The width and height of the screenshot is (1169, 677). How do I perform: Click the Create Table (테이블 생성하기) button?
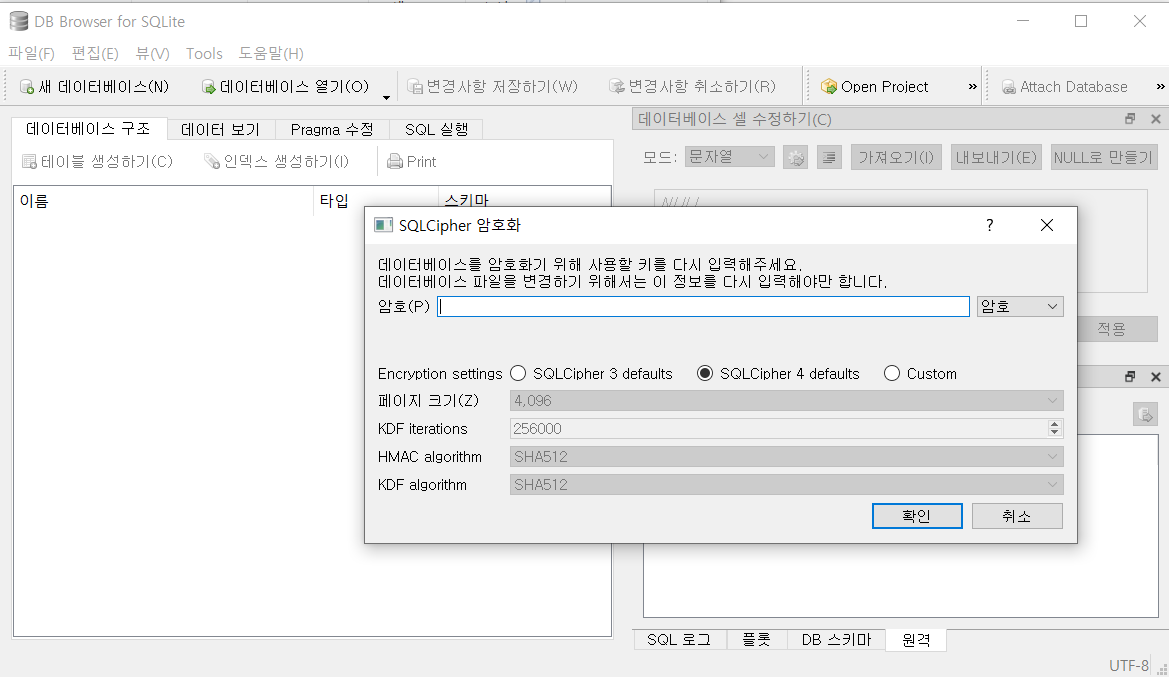[x=97, y=161]
